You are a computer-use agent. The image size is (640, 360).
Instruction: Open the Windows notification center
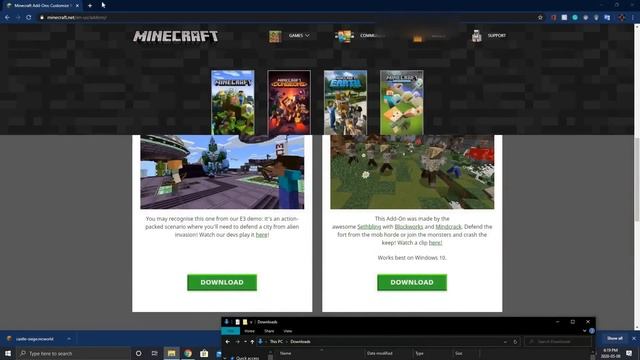click(x=629, y=353)
